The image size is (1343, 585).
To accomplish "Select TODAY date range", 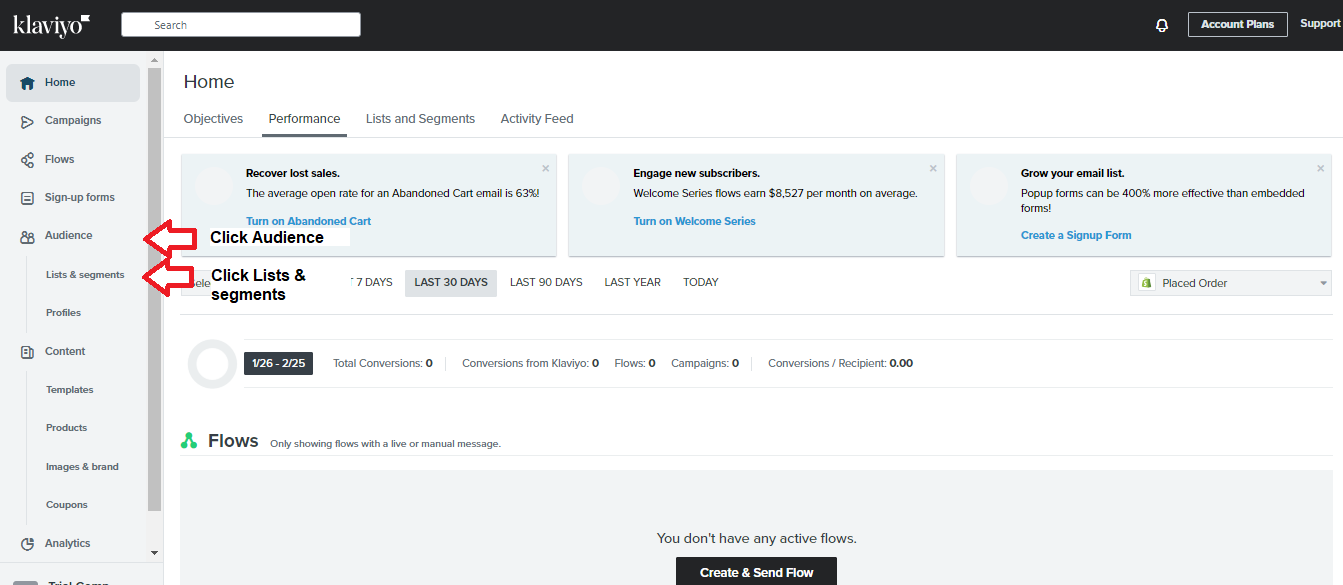I will click(x=701, y=282).
